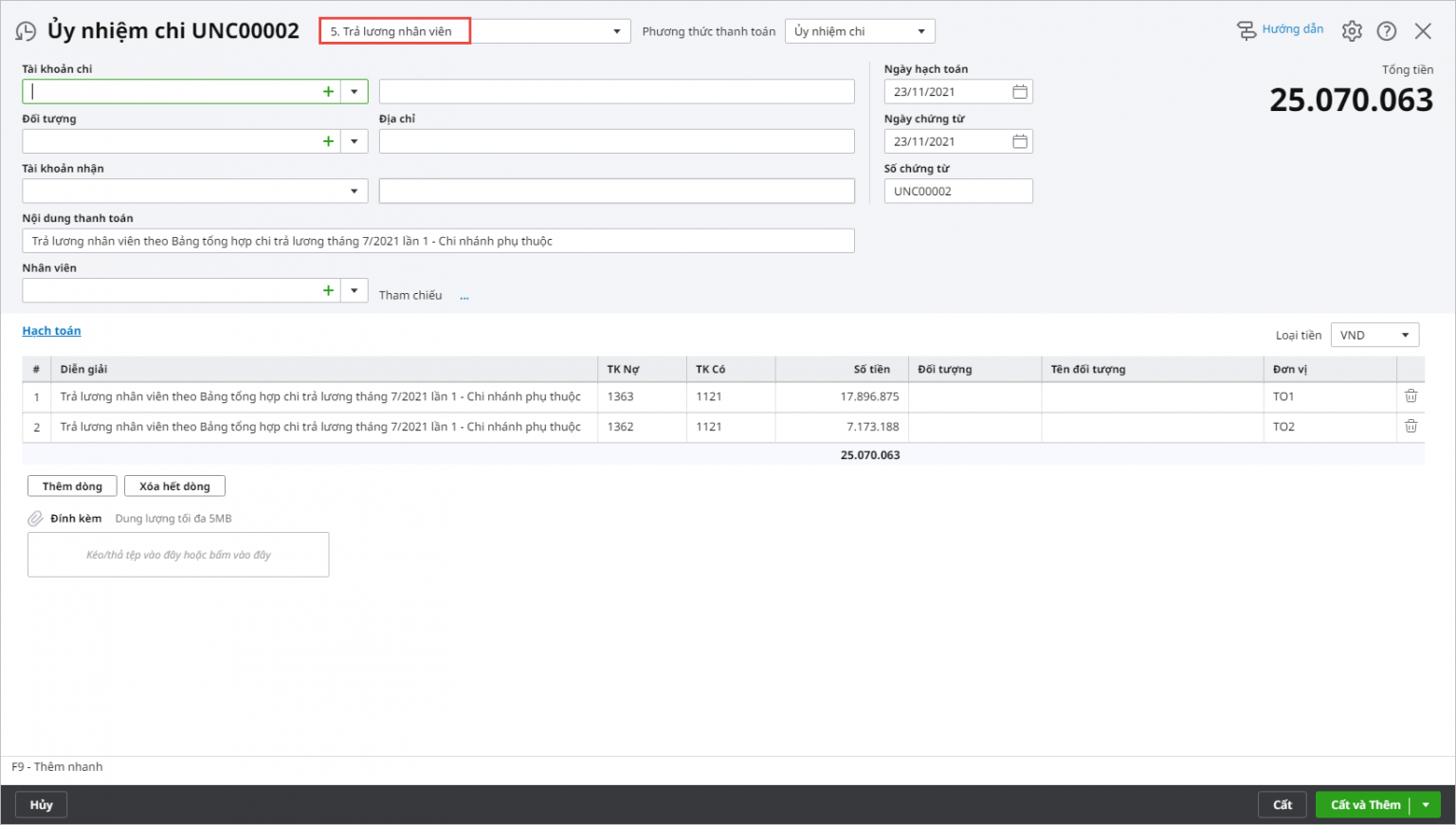
Task: Expand Nhân viên dropdown arrow
Action: [x=354, y=290]
